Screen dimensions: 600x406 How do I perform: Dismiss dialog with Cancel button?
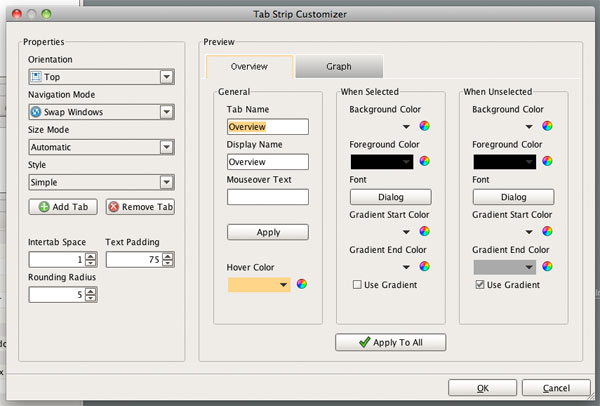click(x=556, y=388)
